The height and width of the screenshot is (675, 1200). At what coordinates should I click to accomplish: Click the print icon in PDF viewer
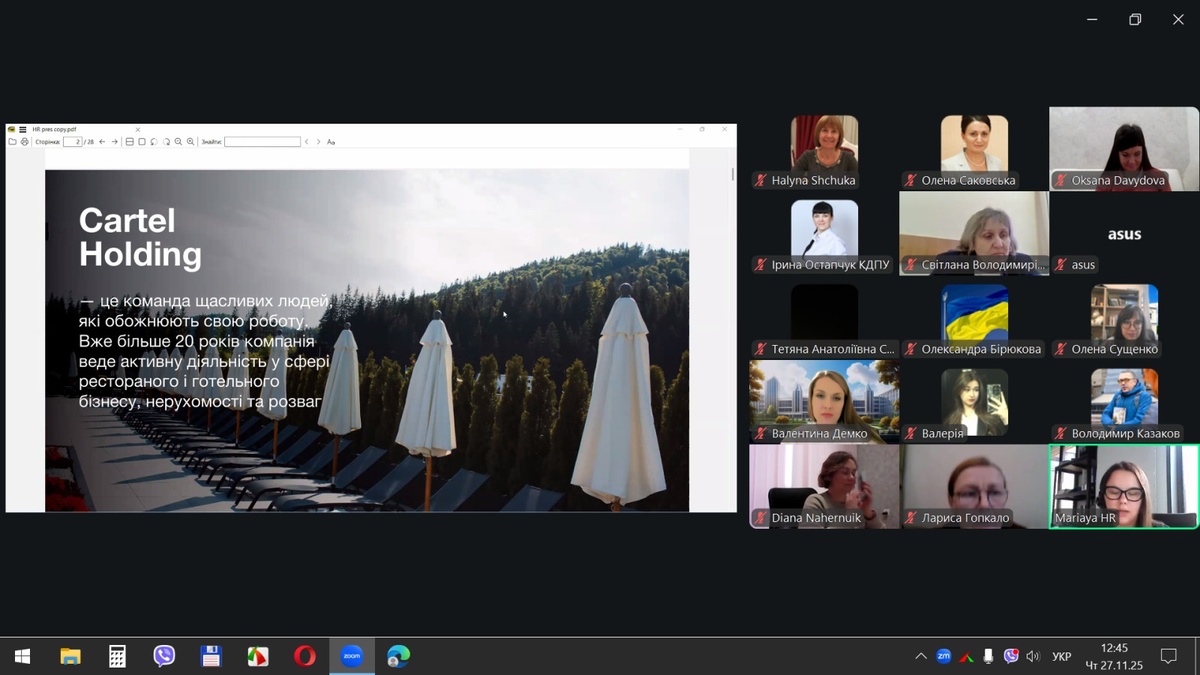point(25,142)
